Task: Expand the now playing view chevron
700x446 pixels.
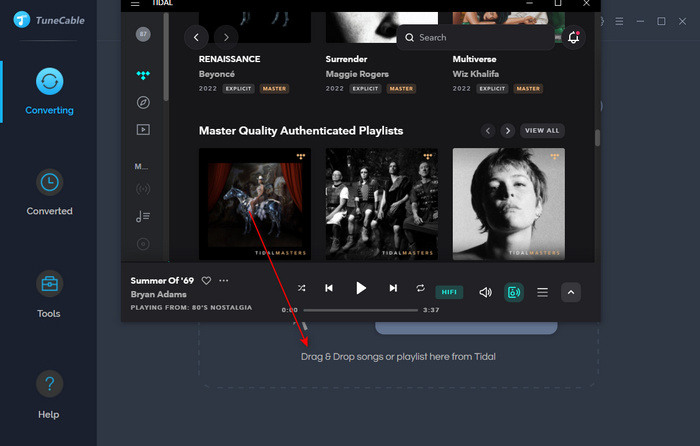Action: 571,292
